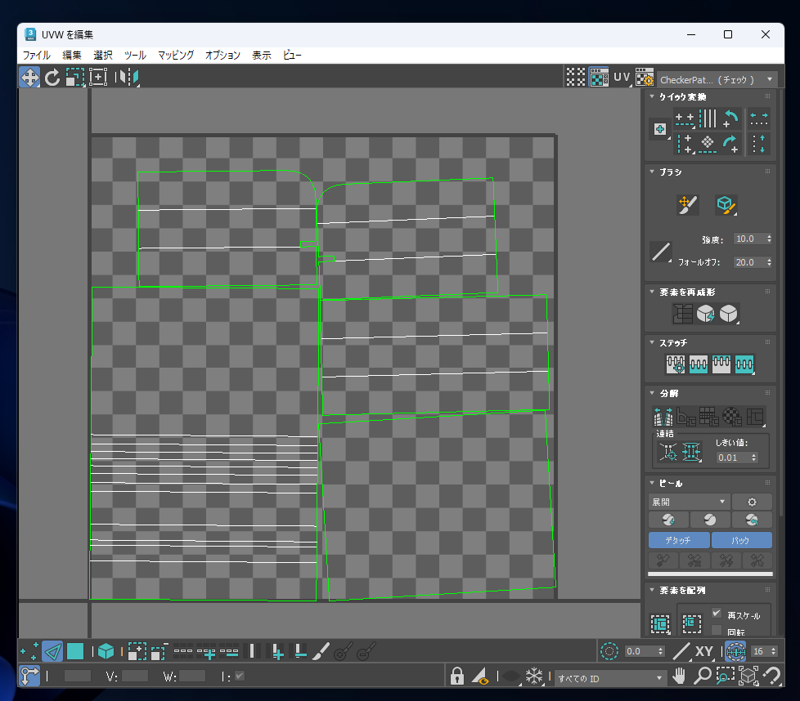
Task: Open the 展開 dropdown in the ピール panel
Action: 689,502
